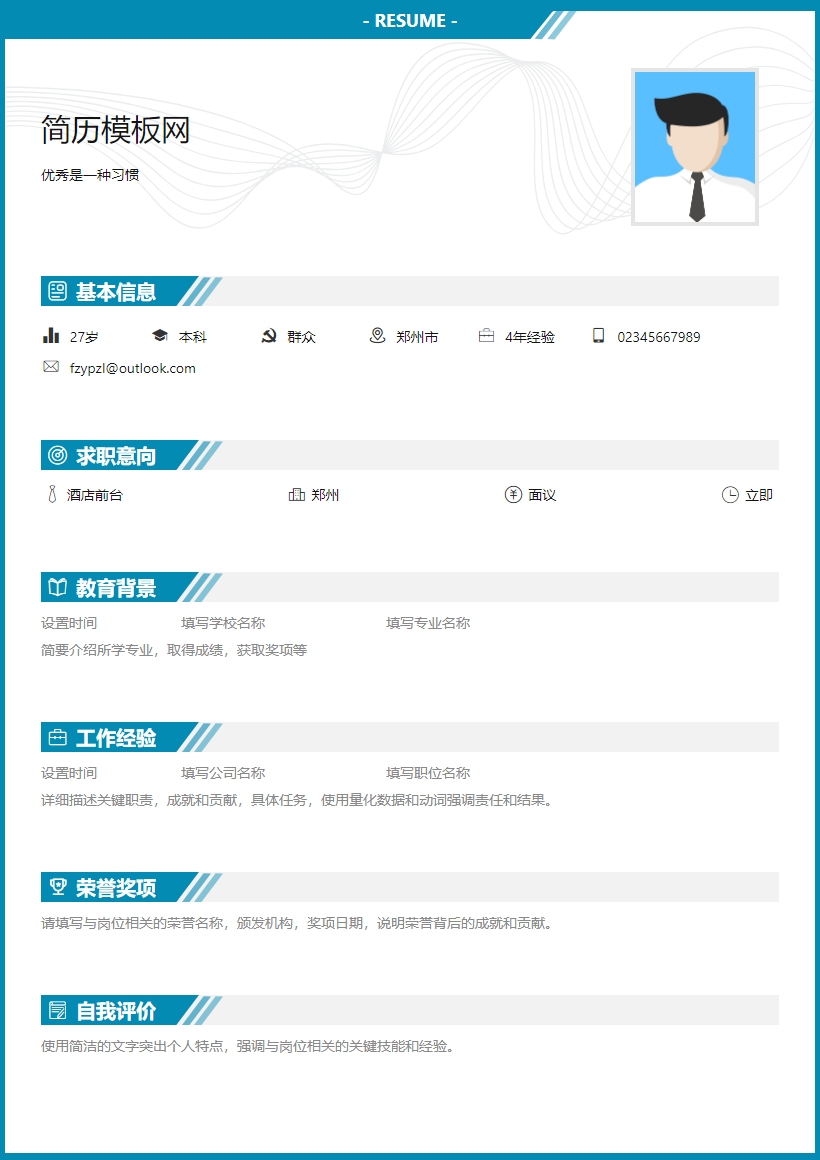Click the document icon beside 自我评价
Viewport: 820px width, 1160px height.
pyautogui.click(x=57, y=1011)
